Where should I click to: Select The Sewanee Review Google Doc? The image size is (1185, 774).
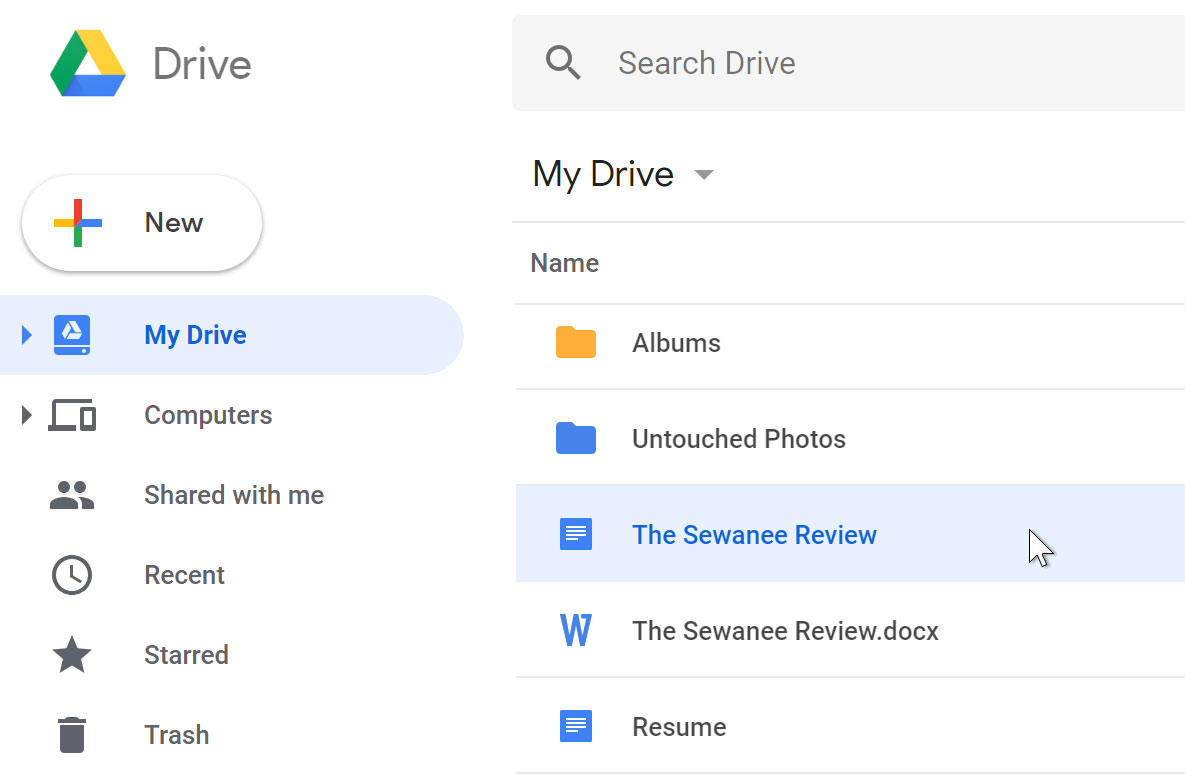pos(754,535)
